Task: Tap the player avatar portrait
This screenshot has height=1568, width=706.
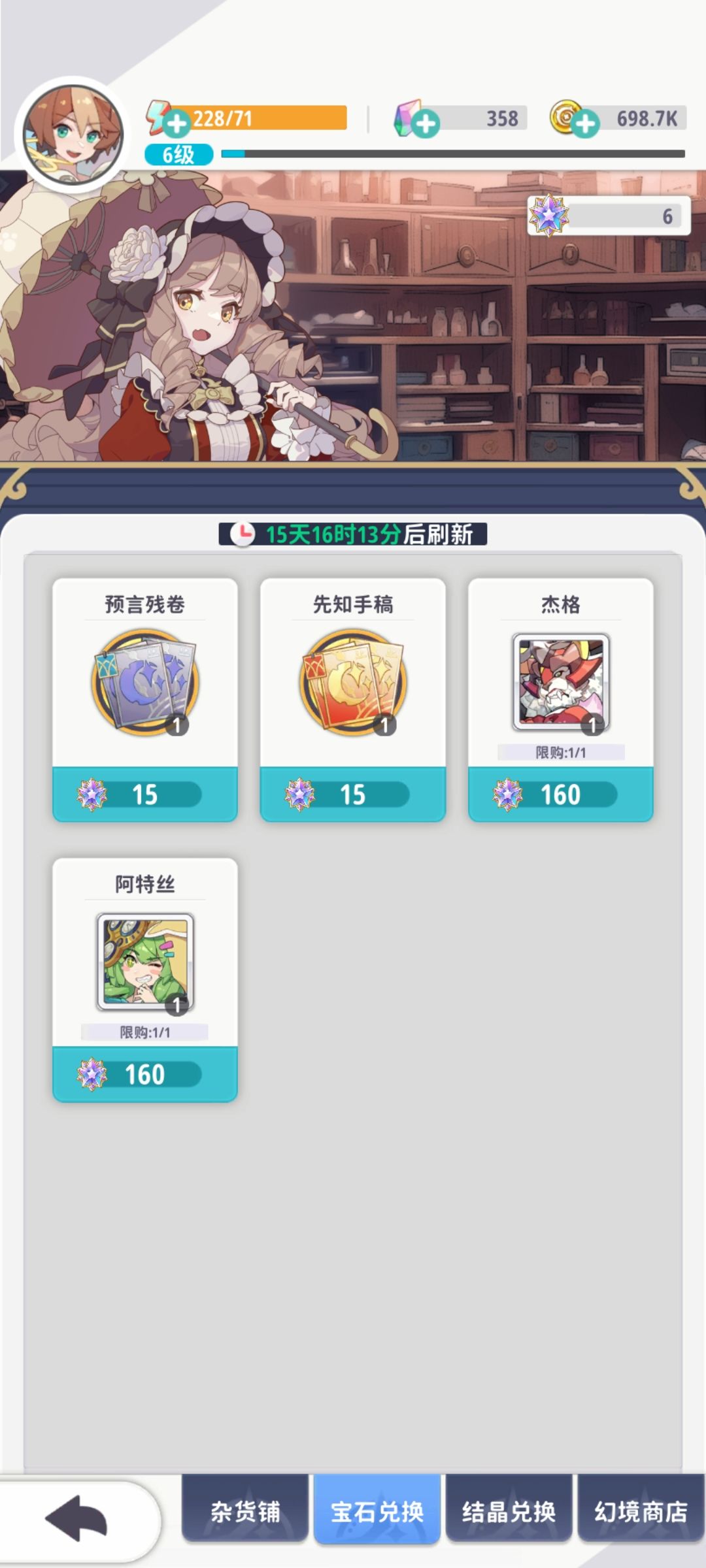Action: coord(73,136)
